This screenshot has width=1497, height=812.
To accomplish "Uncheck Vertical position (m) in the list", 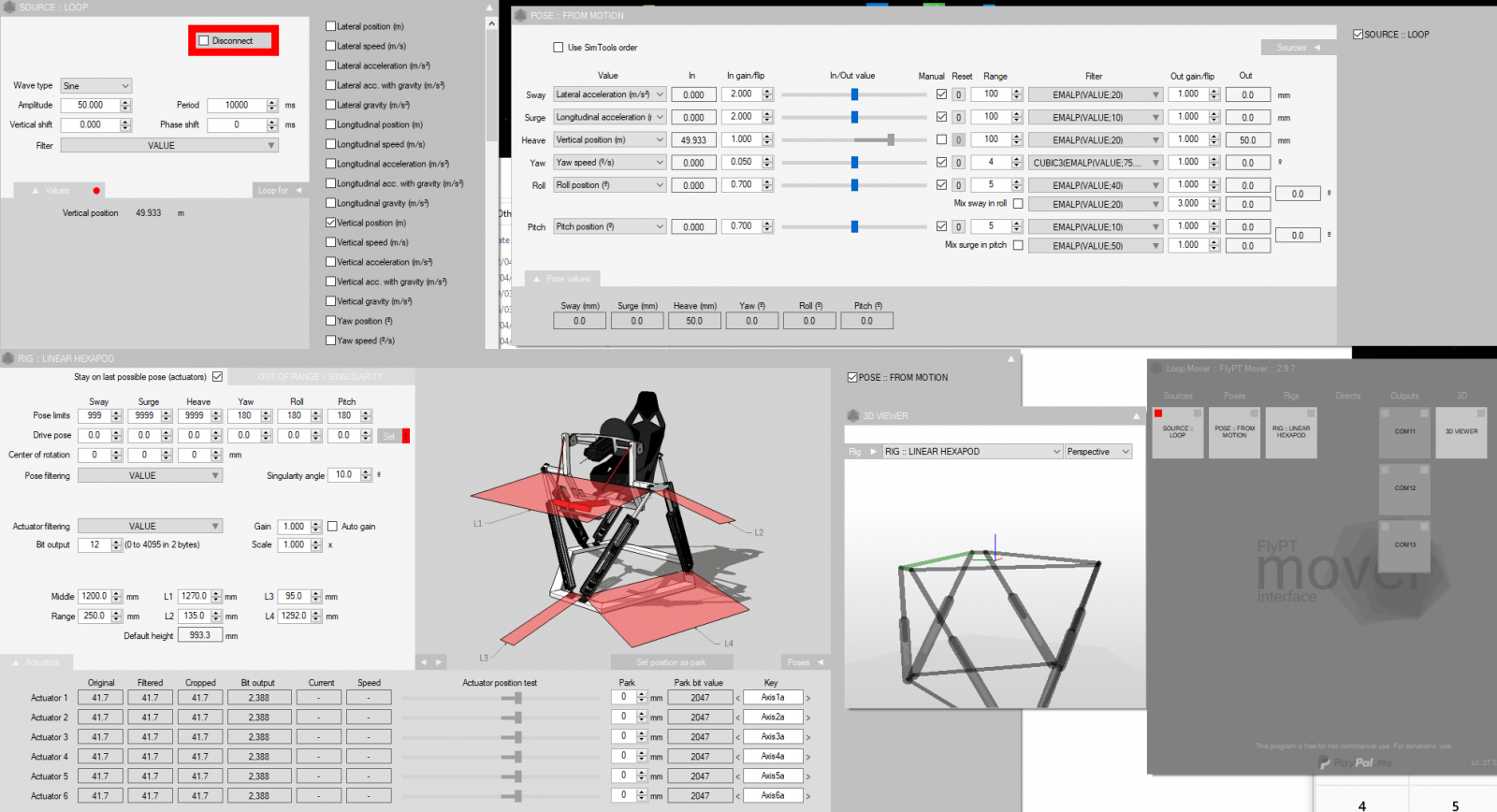I will tap(330, 223).
